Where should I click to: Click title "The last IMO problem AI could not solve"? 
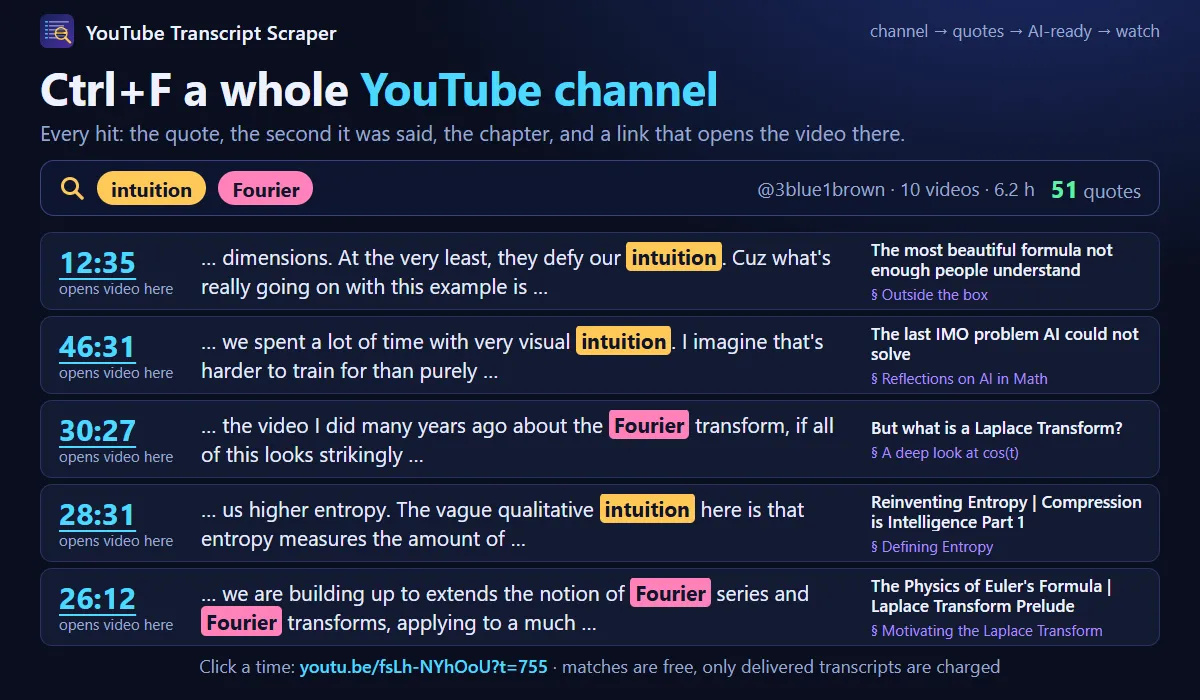pyautogui.click(x=1005, y=344)
